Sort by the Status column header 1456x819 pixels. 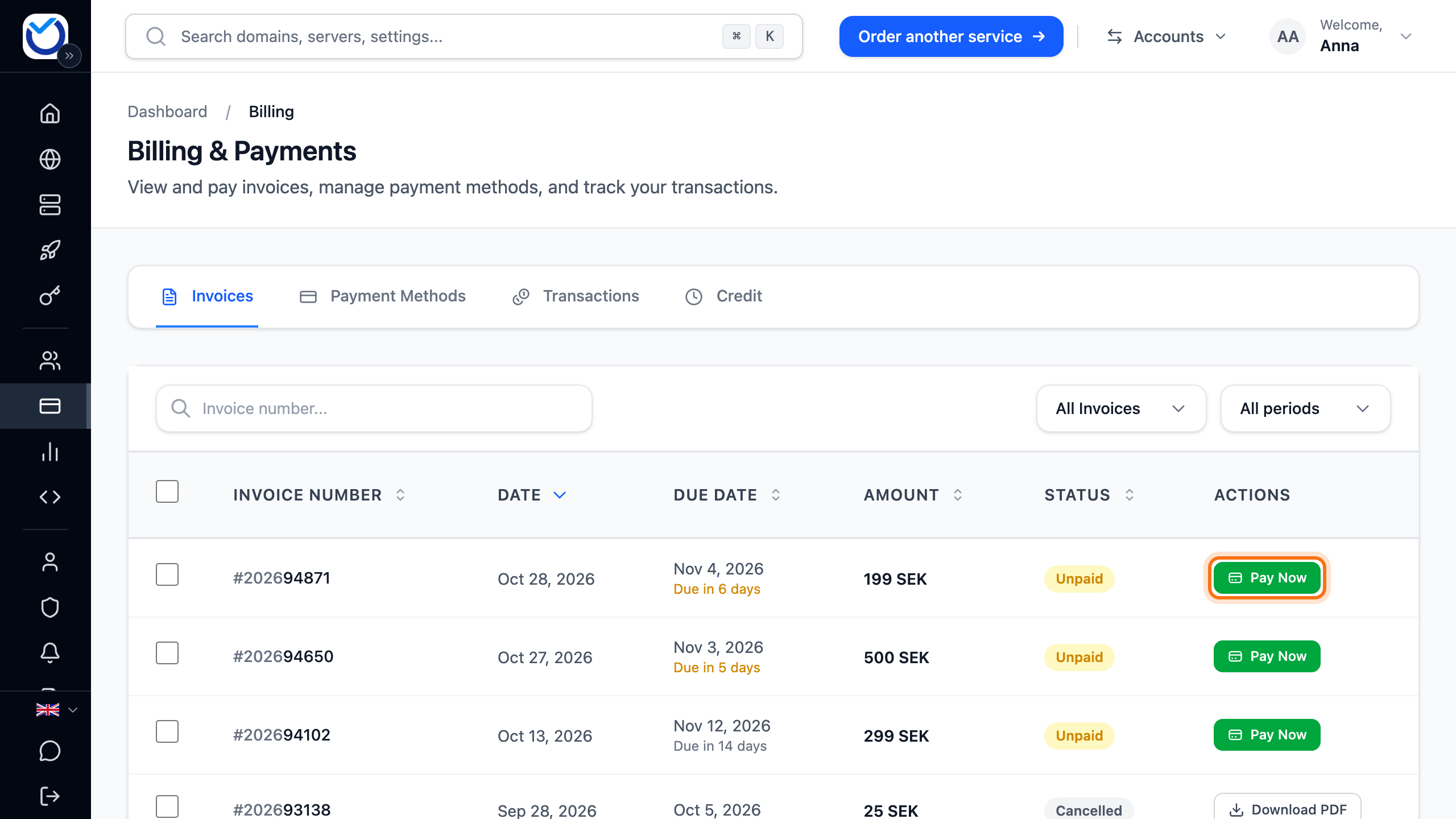[x=1089, y=495]
